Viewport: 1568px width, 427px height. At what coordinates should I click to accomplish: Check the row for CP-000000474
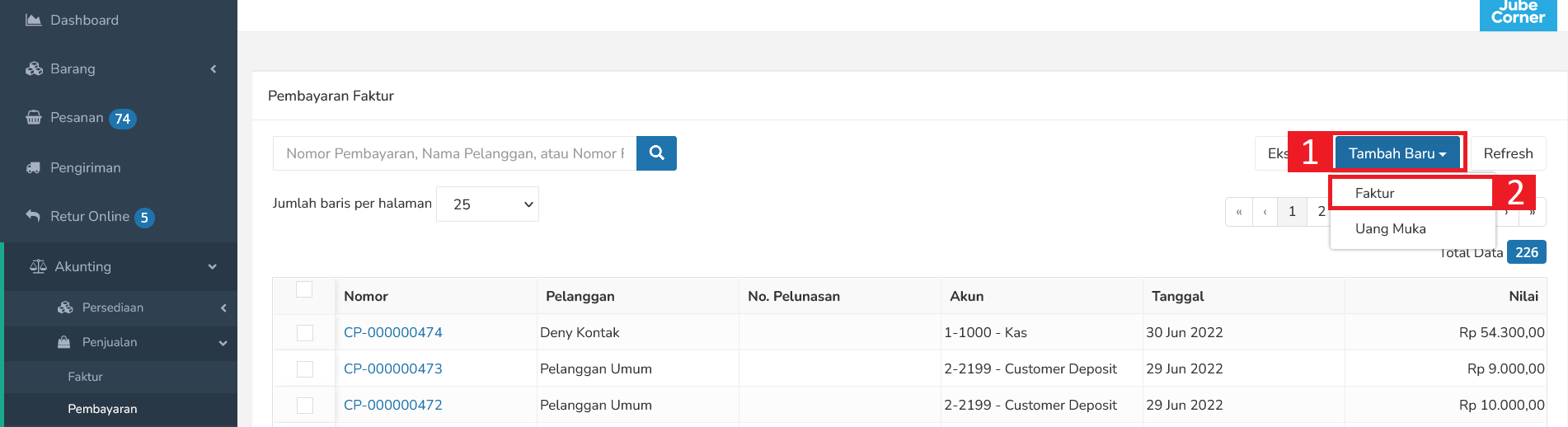pyautogui.click(x=305, y=333)
